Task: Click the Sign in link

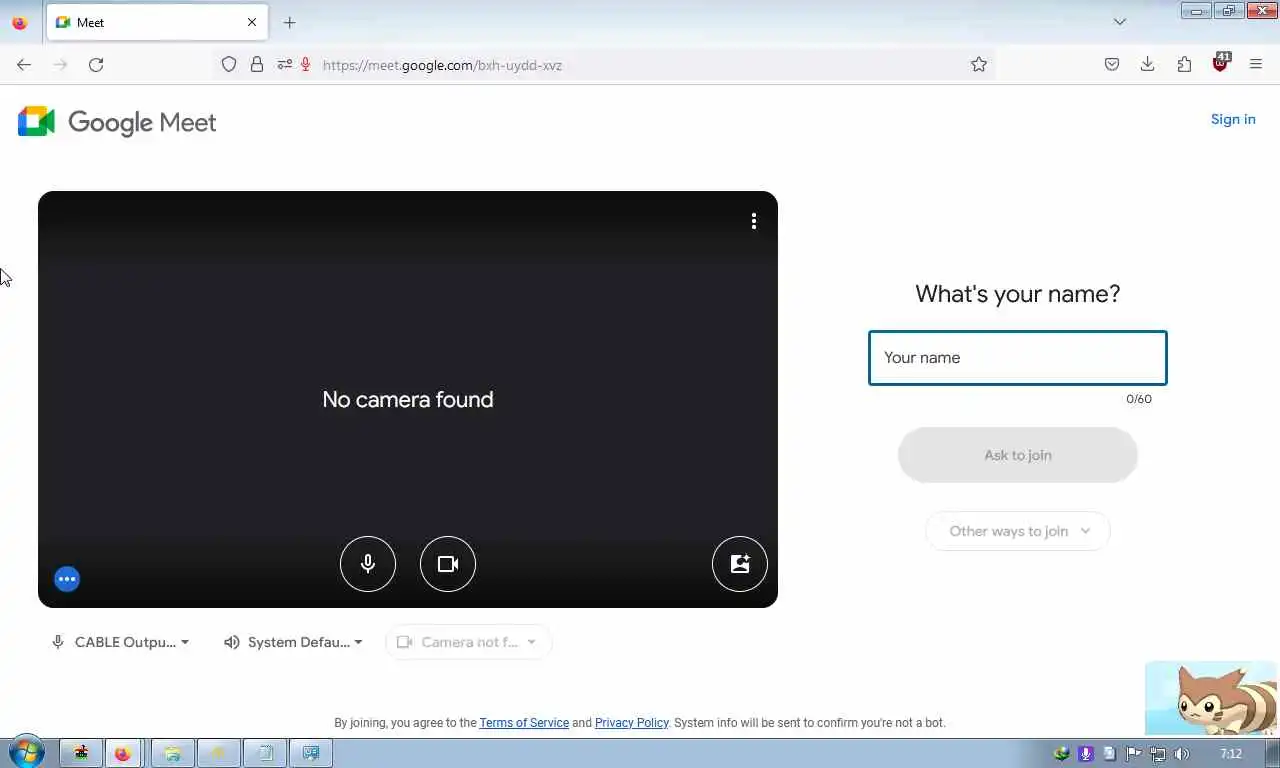Action: click(1233, 119)
